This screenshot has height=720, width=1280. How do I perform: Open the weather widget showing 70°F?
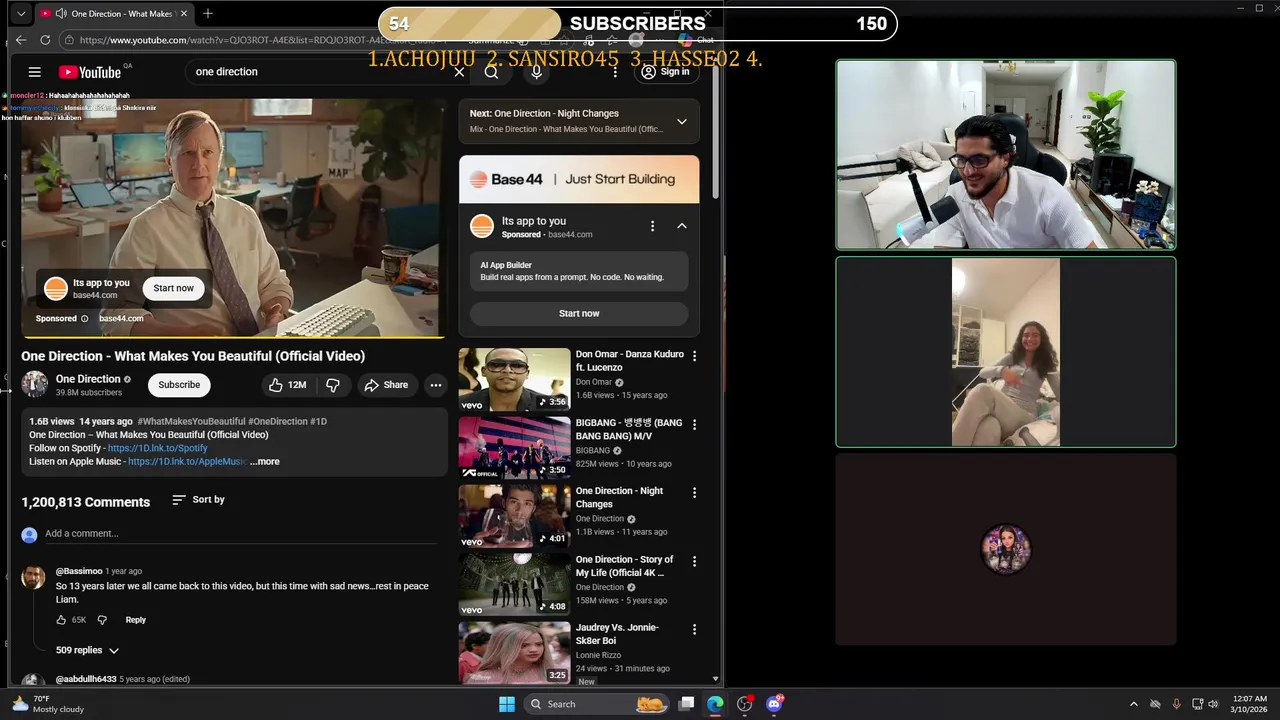[47, 704]
